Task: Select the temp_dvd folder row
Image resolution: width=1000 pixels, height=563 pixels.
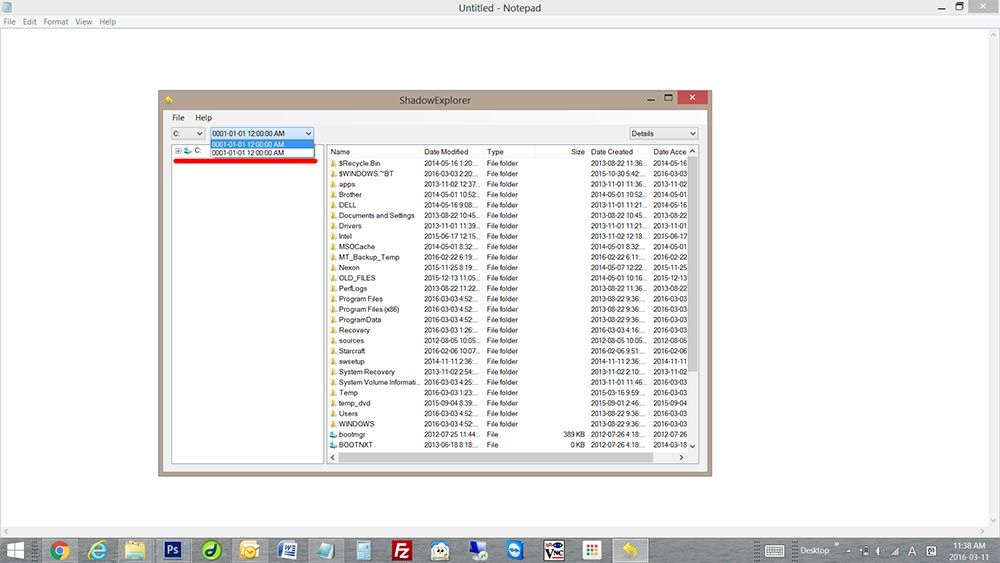Action: 508,403
